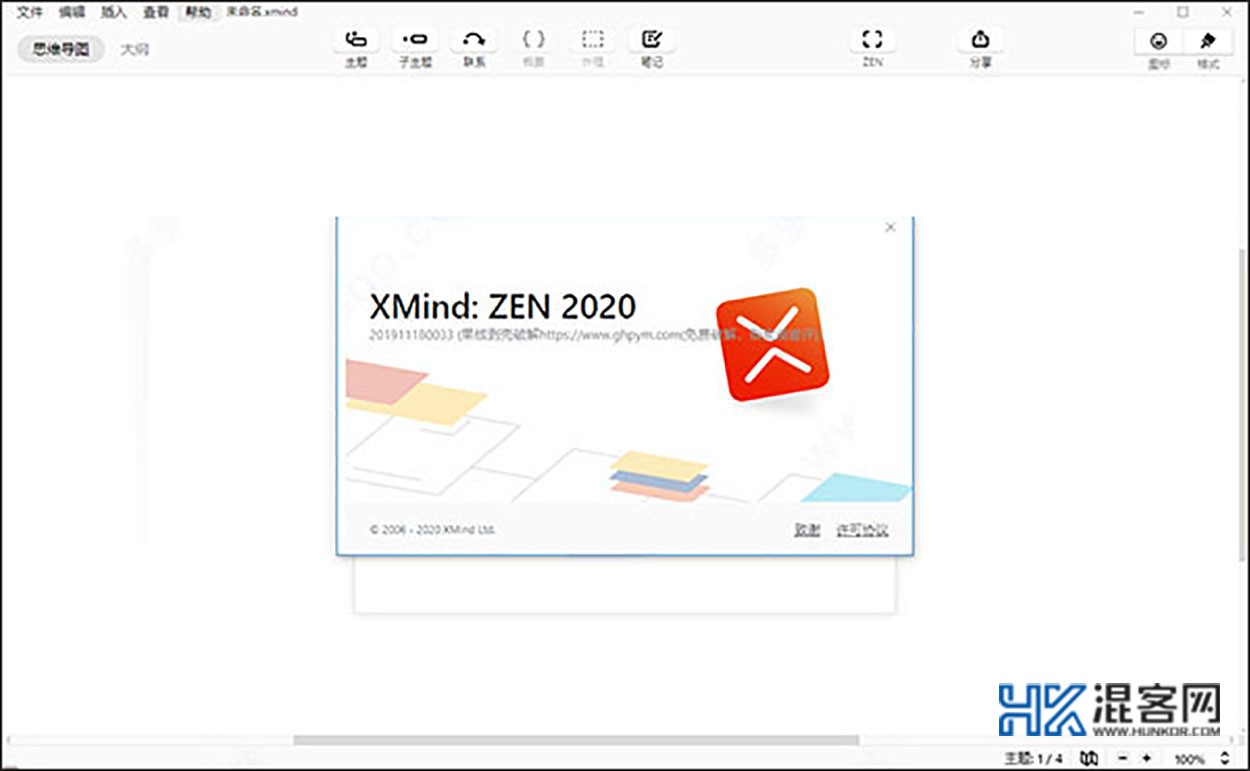Click the 主题: 1 / 4 topic count

pos(1035,759)
